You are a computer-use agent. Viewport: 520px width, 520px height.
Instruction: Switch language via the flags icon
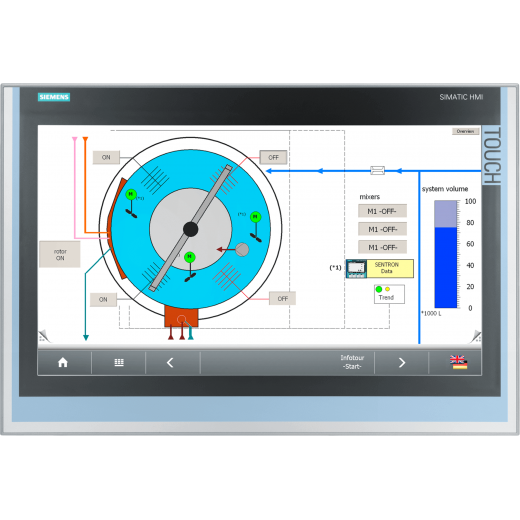coord(458,362)
